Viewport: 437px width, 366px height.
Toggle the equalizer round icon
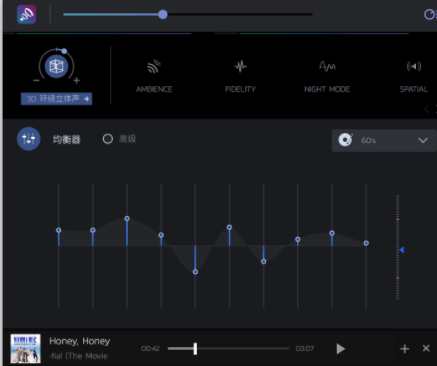(x=29, y=139)
